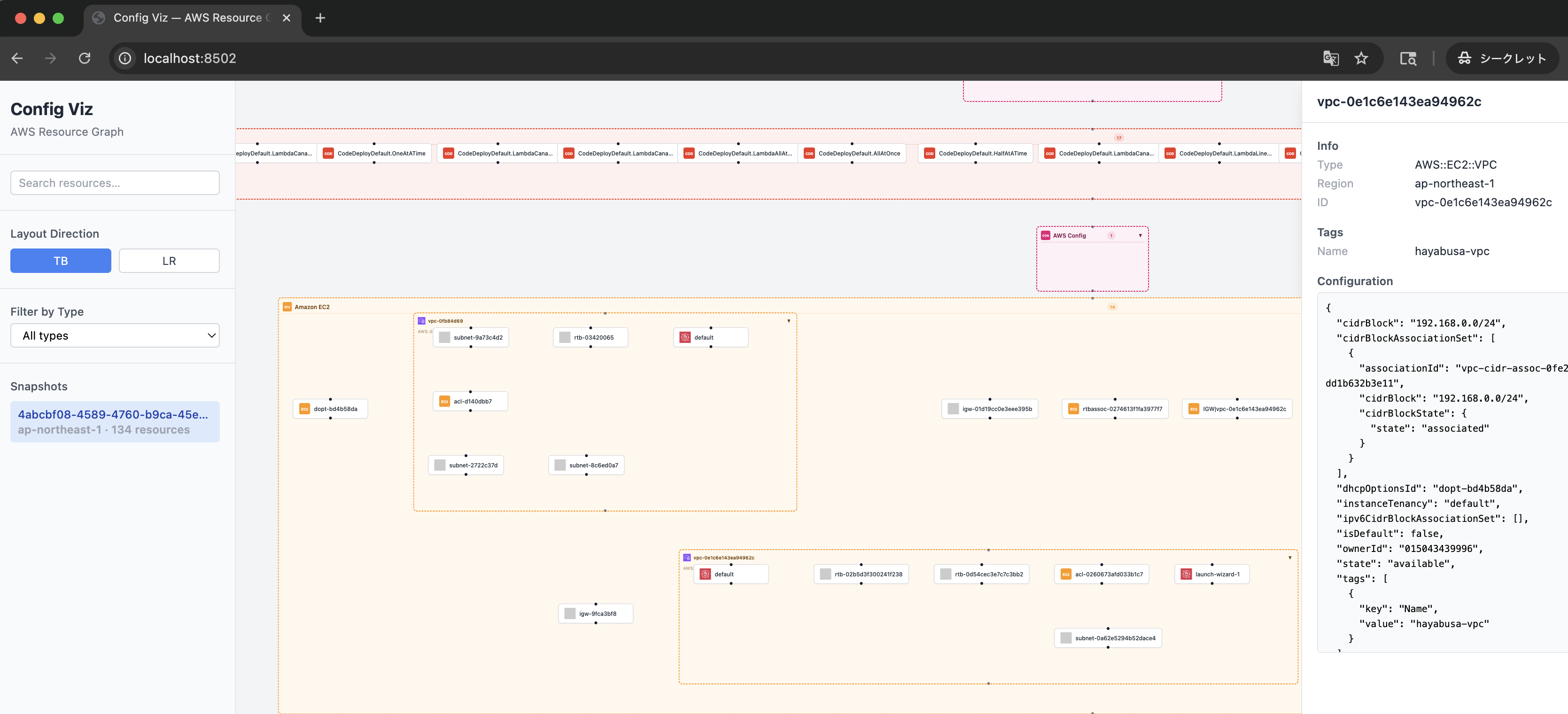The height and width of the screenshot is (714, 1568).
Task: Click the vpc-0fb84d69 VPC icon
Action: [421, 321]
